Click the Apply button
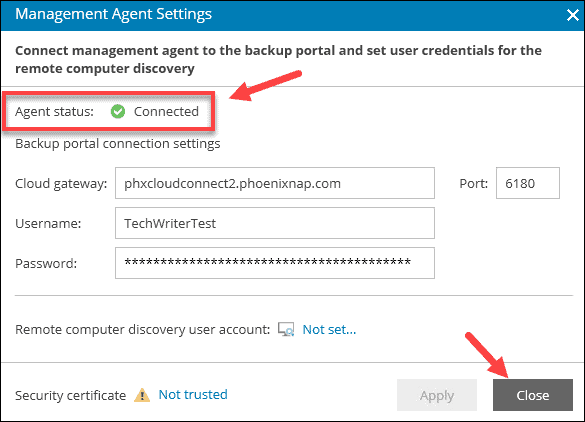 pos(437,395)
